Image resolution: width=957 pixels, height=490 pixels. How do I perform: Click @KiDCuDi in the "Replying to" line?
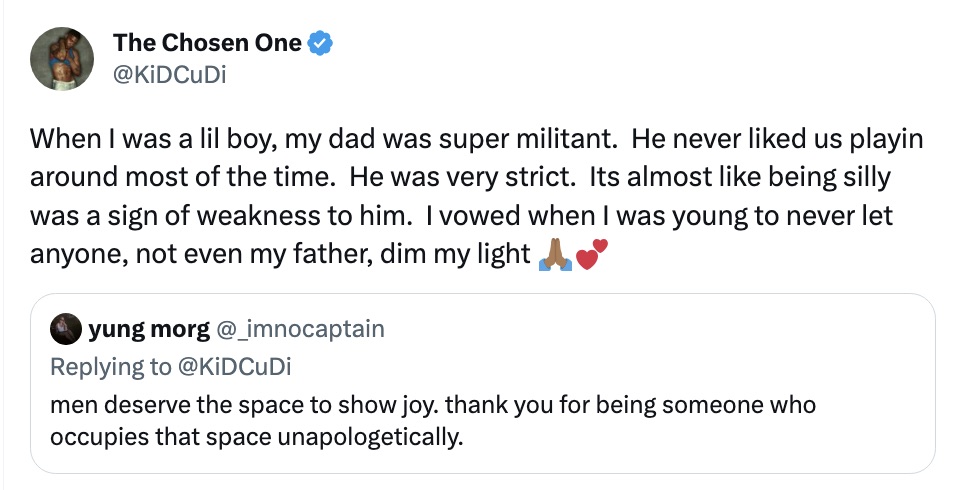pos(233,367)
